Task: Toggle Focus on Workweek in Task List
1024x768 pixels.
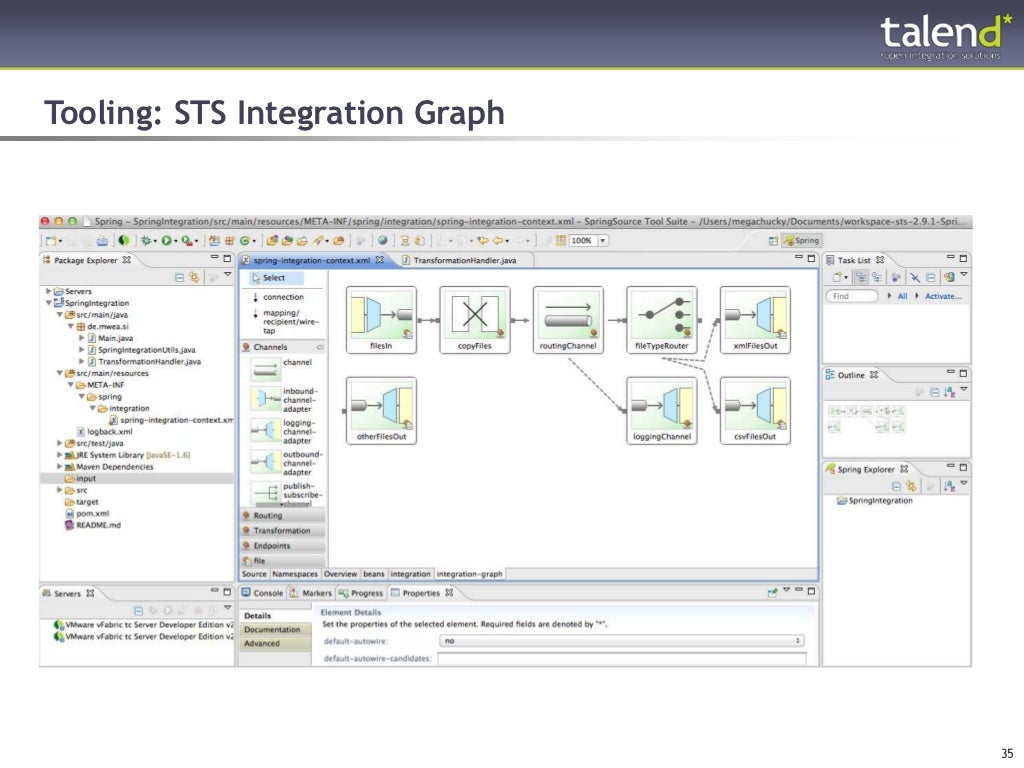Action: click(896, 278)
